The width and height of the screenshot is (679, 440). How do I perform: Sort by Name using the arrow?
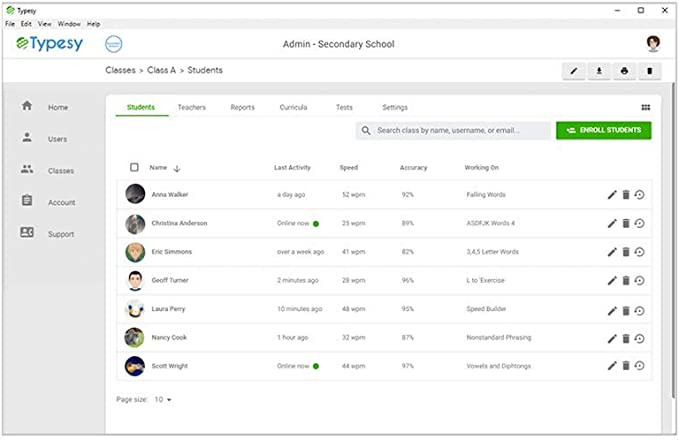(177, 168)
